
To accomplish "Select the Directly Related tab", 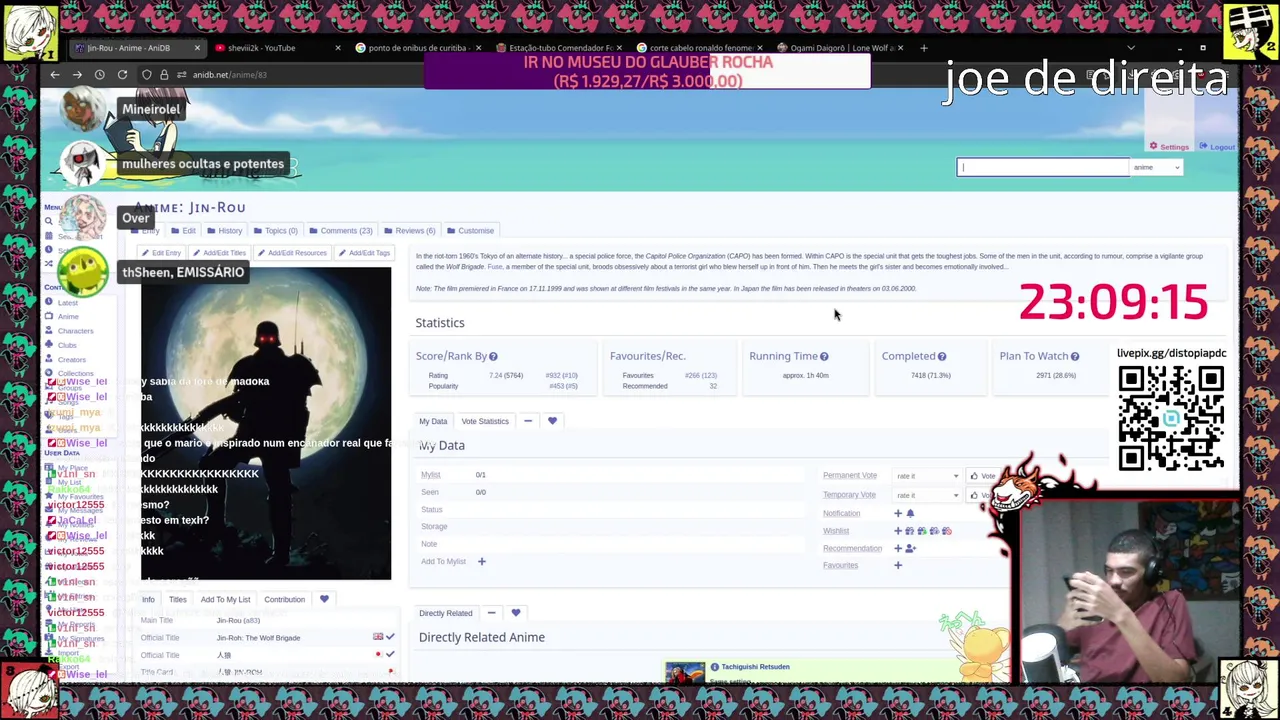I will coord(445,613).
